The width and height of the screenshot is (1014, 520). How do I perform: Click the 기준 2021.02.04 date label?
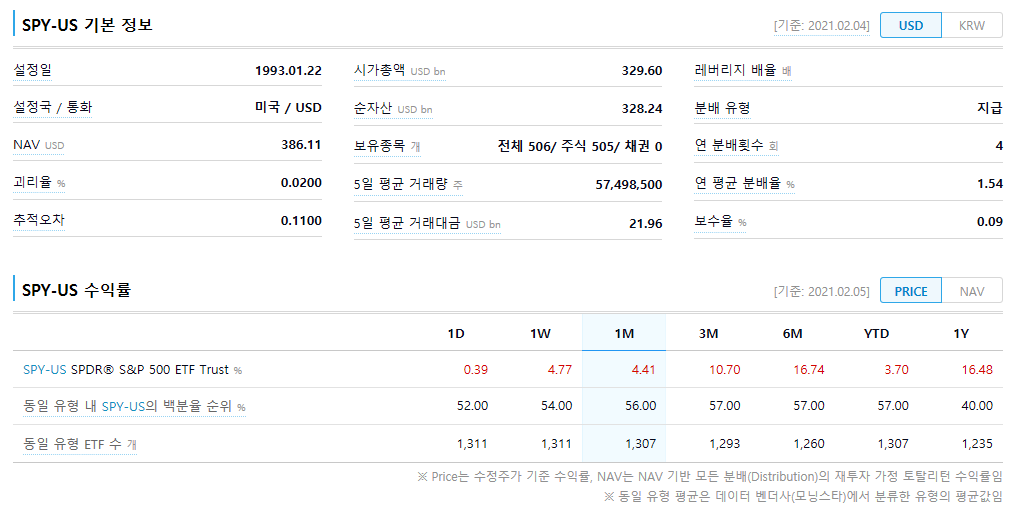[x=821, y=26]
